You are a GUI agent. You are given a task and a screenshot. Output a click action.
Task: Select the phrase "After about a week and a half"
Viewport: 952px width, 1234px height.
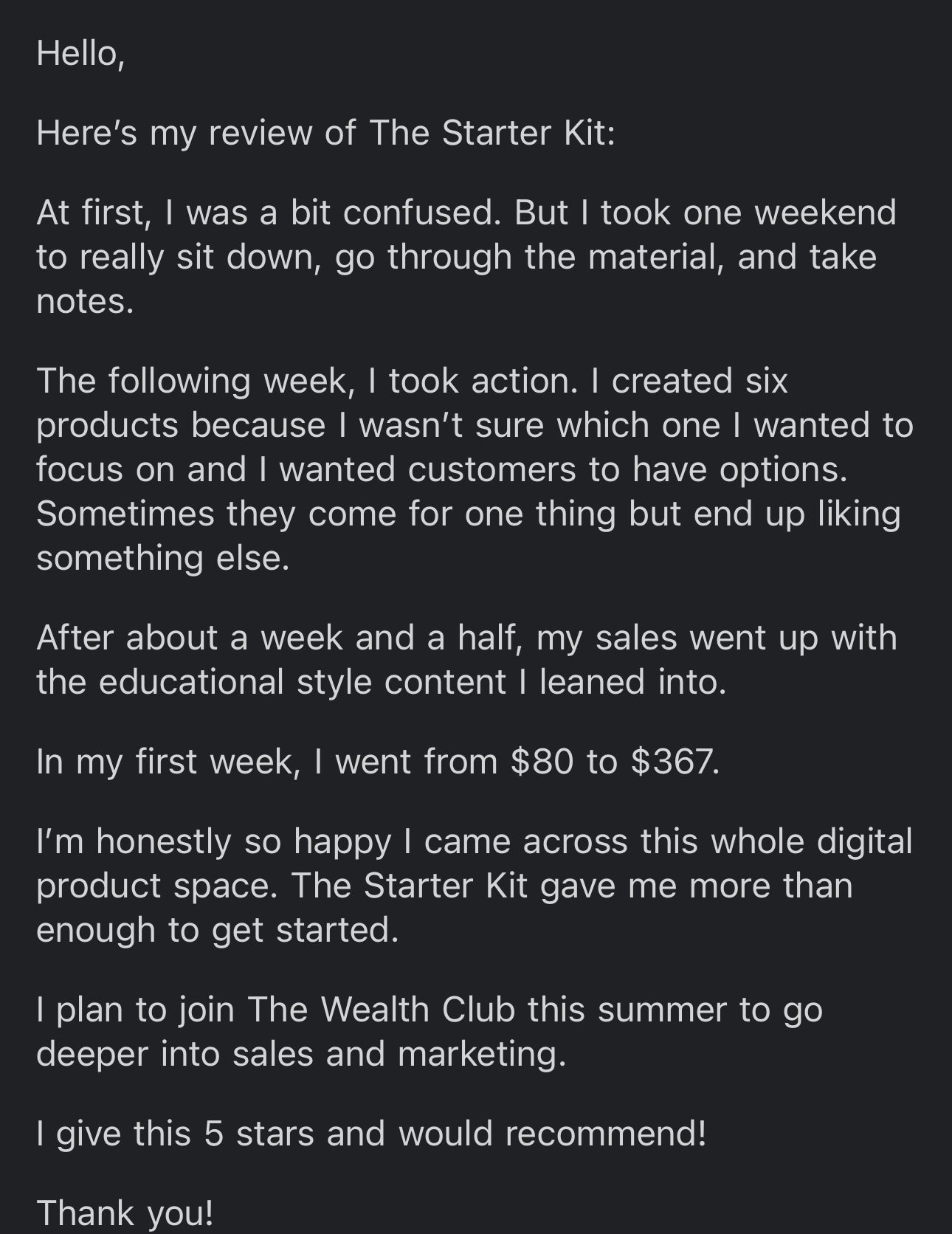tap(280, 638)
